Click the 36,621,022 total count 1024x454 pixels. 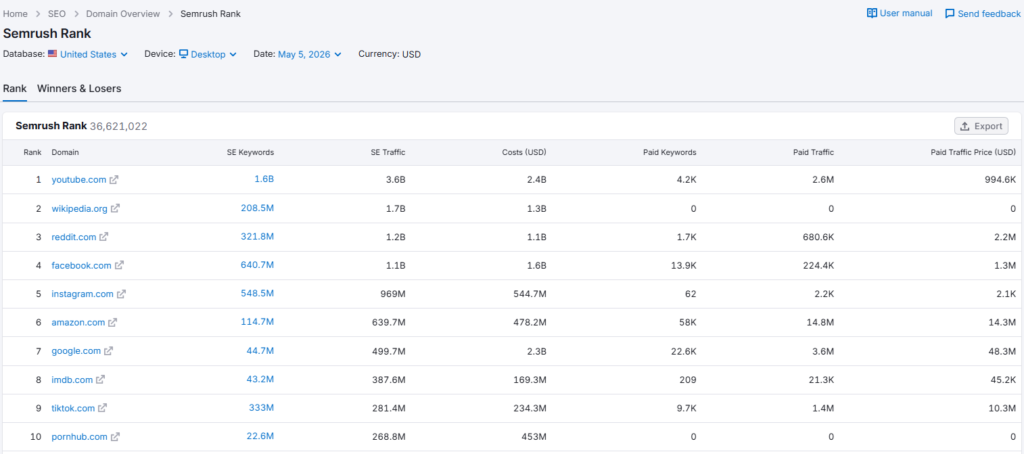(x=119, y=126)
